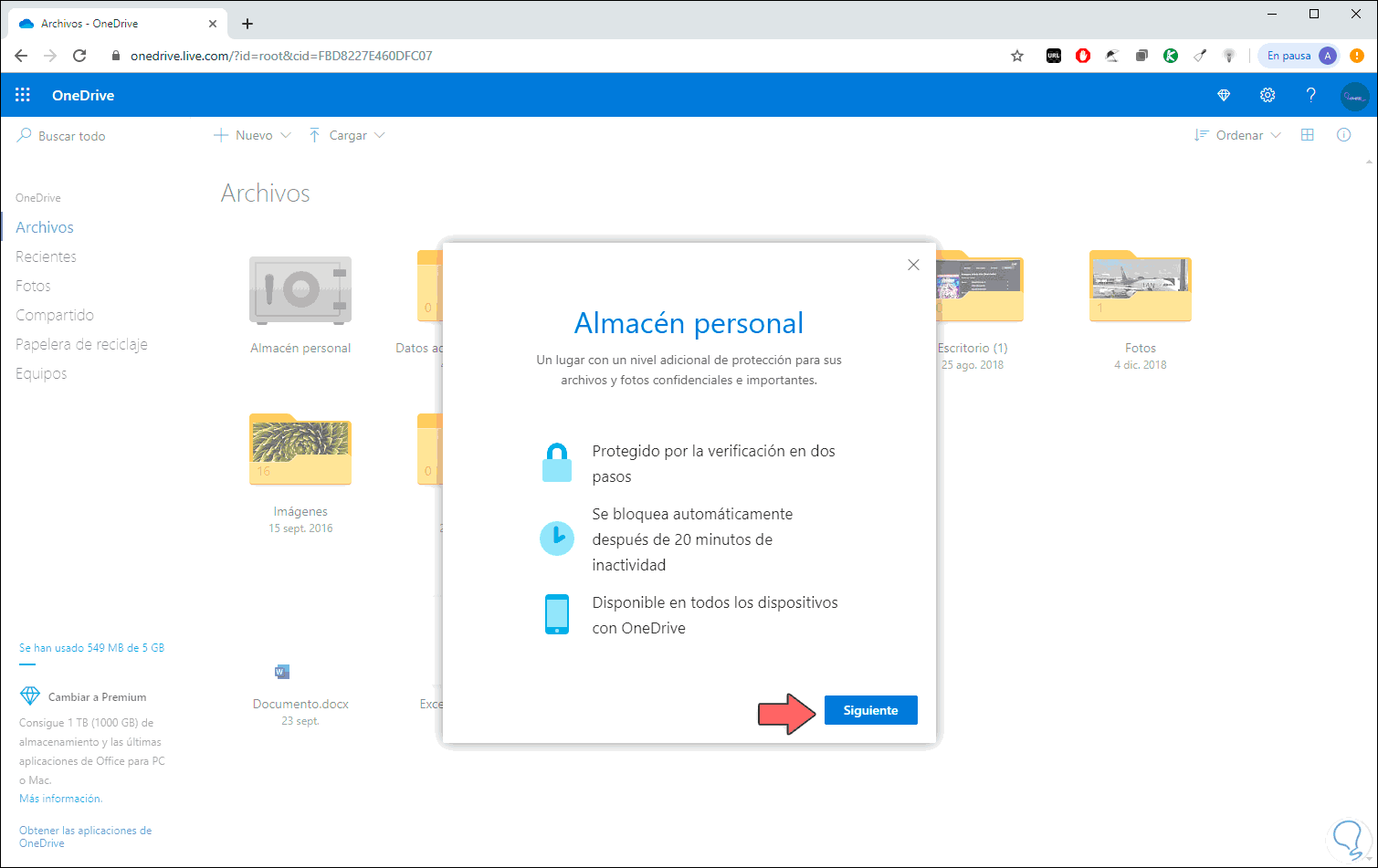Close the Almacén personal dialog
Image resolution: width=1378 pixels, height=868 pixels.
(x=913, y=265)
